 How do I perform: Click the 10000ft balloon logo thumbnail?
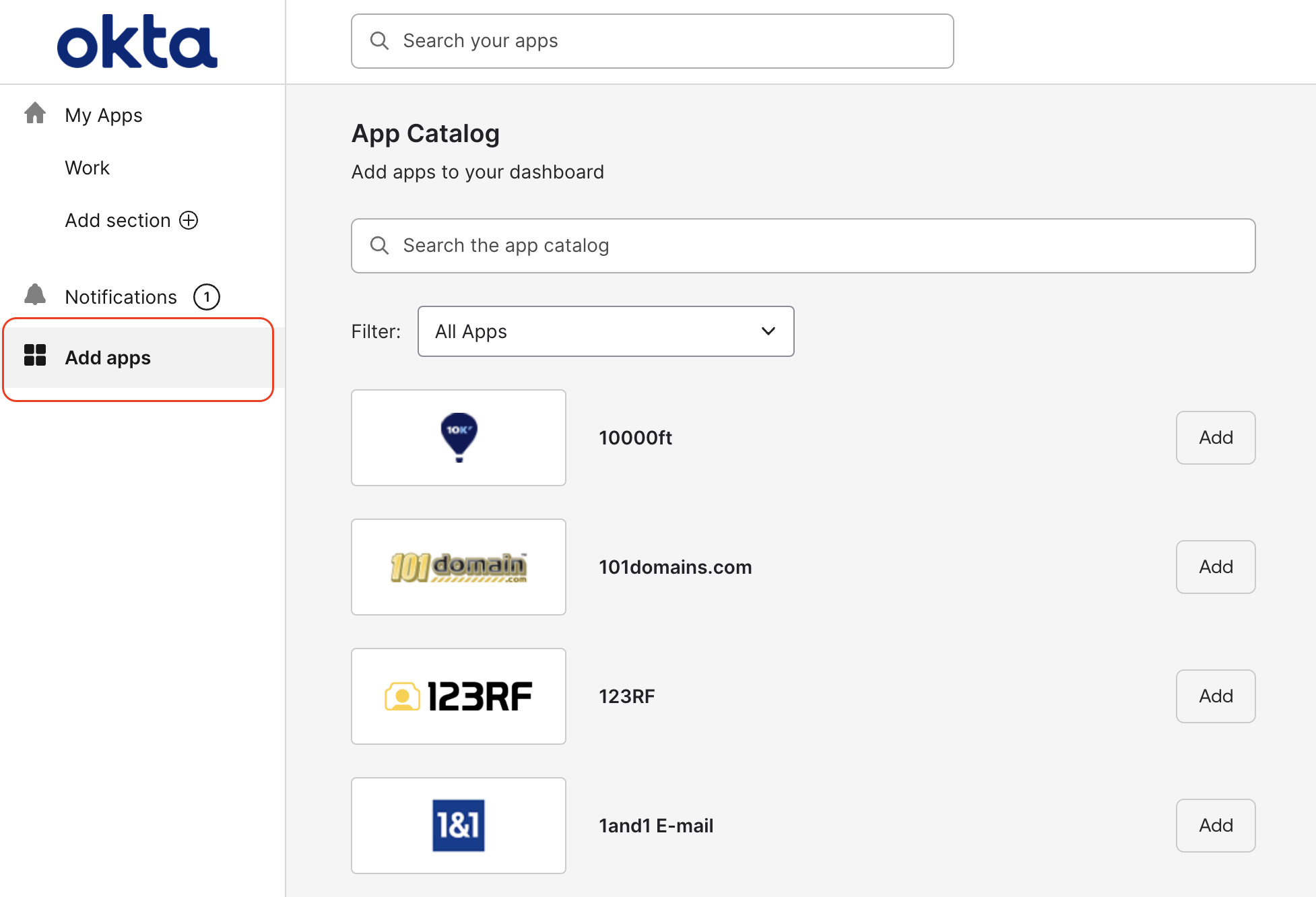click(x=459, y=438)
